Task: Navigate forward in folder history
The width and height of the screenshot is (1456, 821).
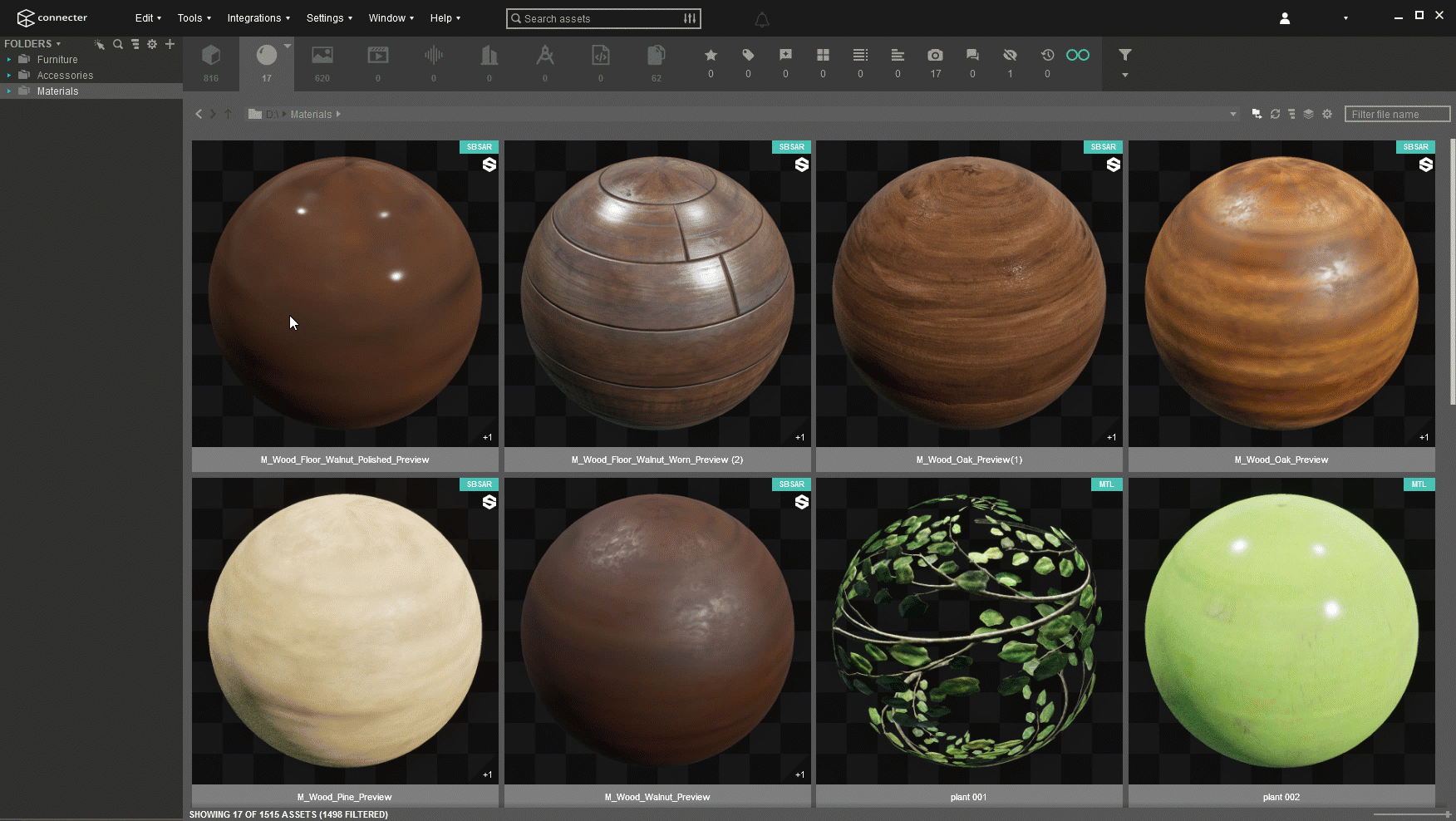Action: (213, 114)
